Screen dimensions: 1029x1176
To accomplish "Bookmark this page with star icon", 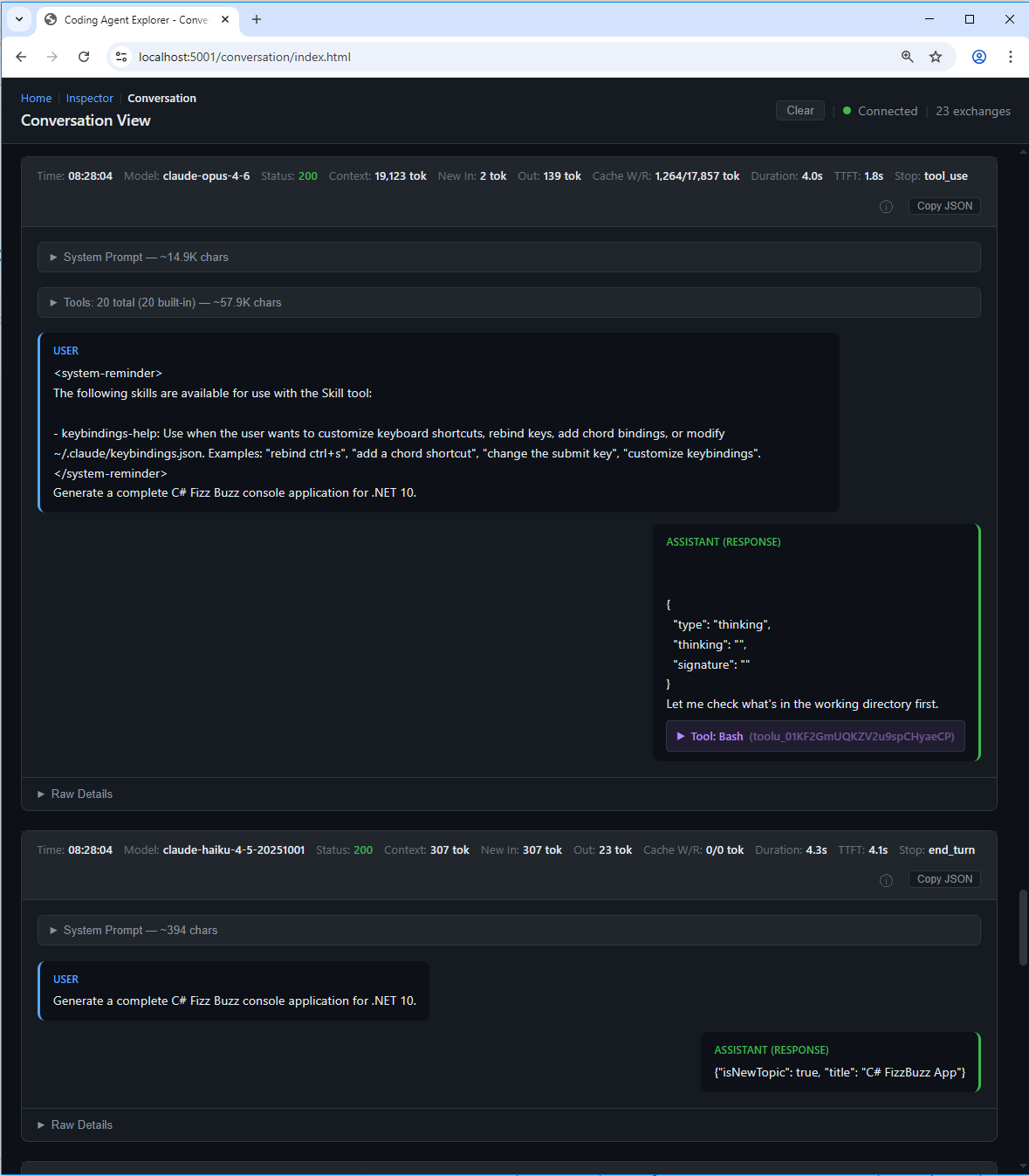I will point(936,57).
